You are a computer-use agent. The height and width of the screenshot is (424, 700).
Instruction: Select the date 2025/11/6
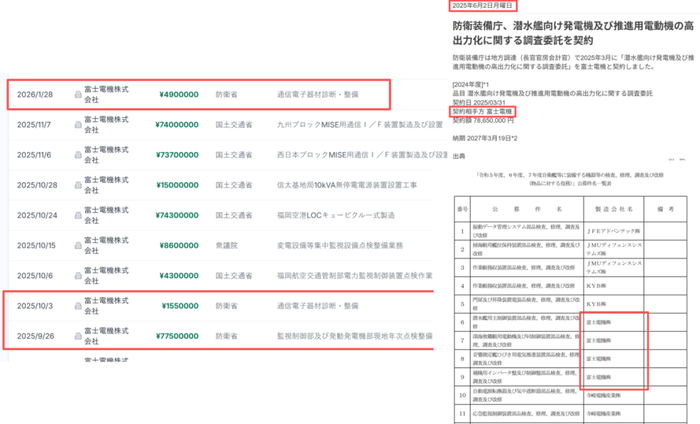coord(34,155)
